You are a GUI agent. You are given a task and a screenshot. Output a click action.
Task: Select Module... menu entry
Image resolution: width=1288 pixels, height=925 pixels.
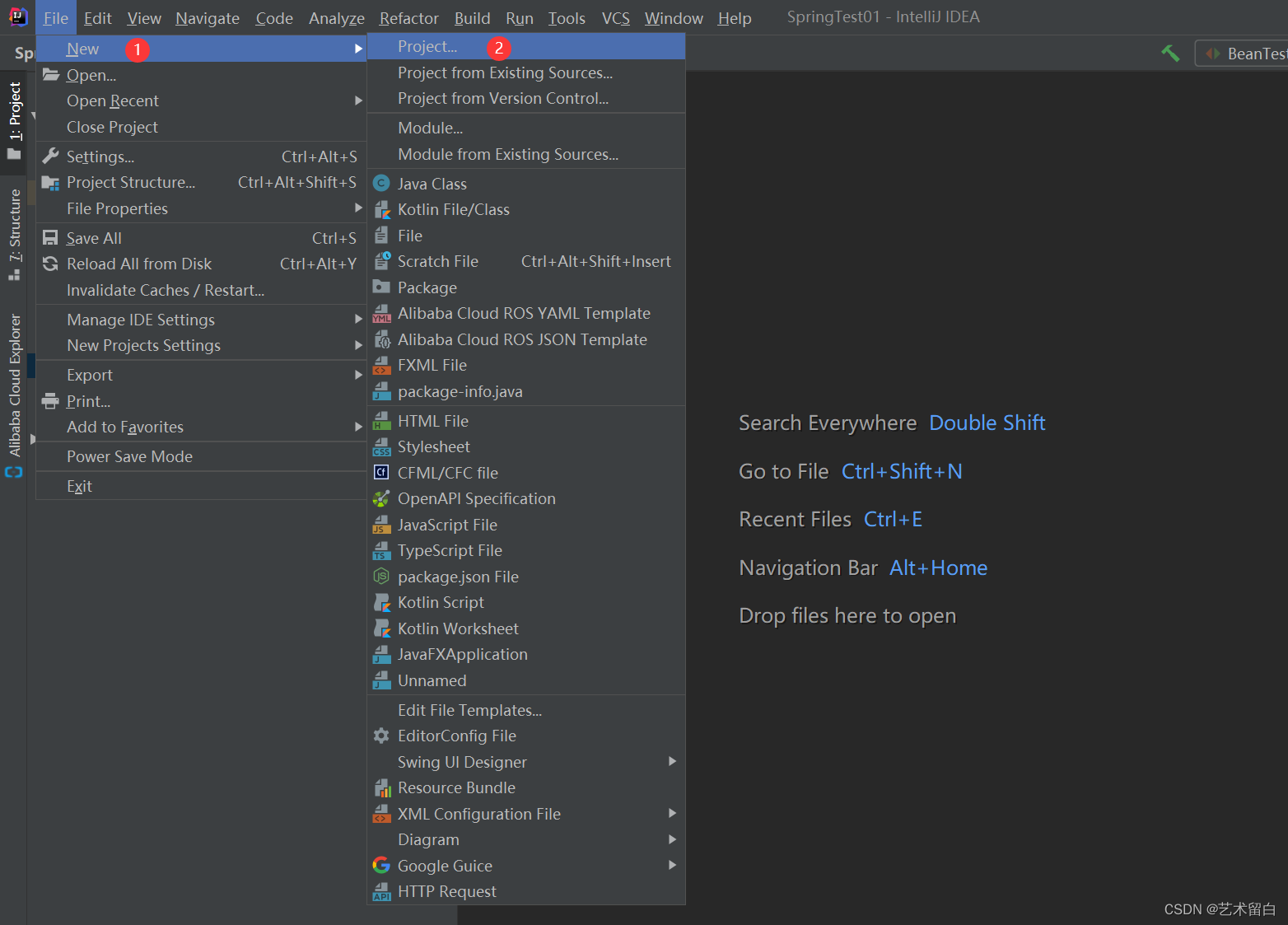point(526,128)
